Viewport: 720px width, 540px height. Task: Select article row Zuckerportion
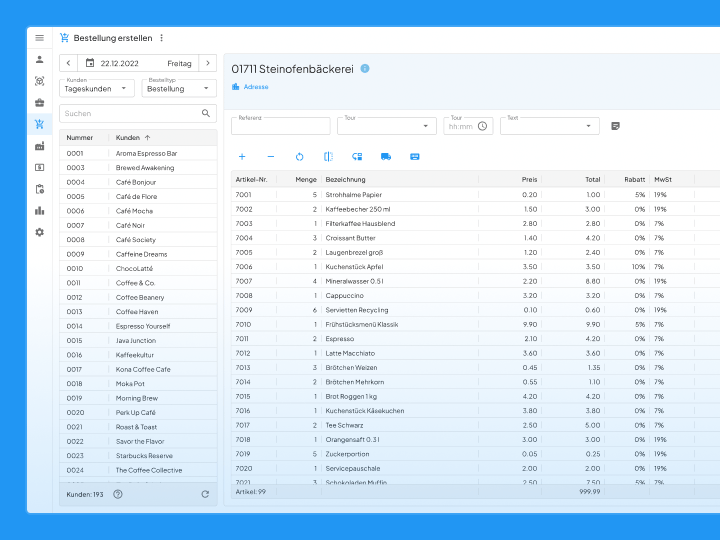pos(475,454)
